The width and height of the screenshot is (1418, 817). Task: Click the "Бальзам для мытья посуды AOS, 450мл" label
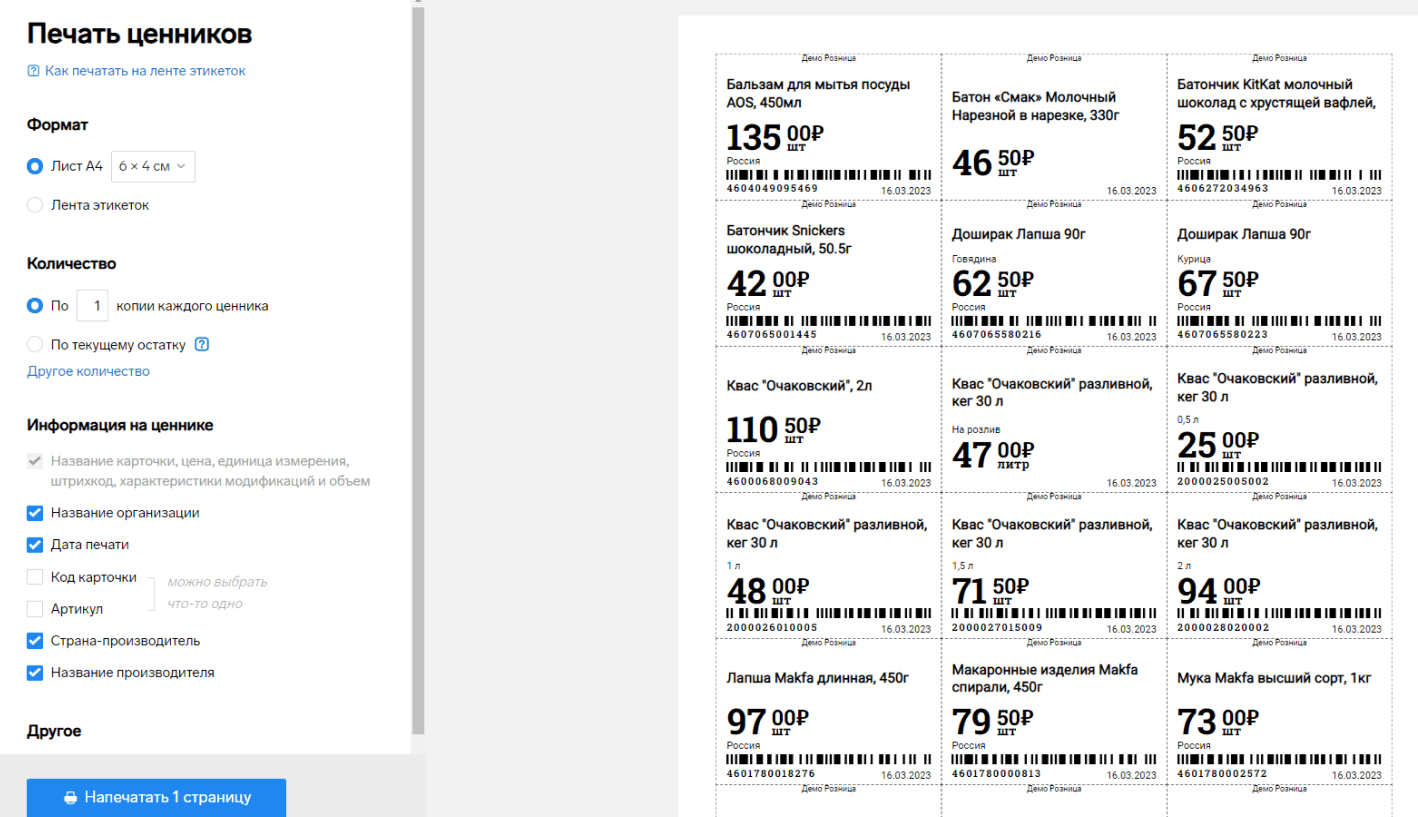pyautogui.click(x=829, y=126)
